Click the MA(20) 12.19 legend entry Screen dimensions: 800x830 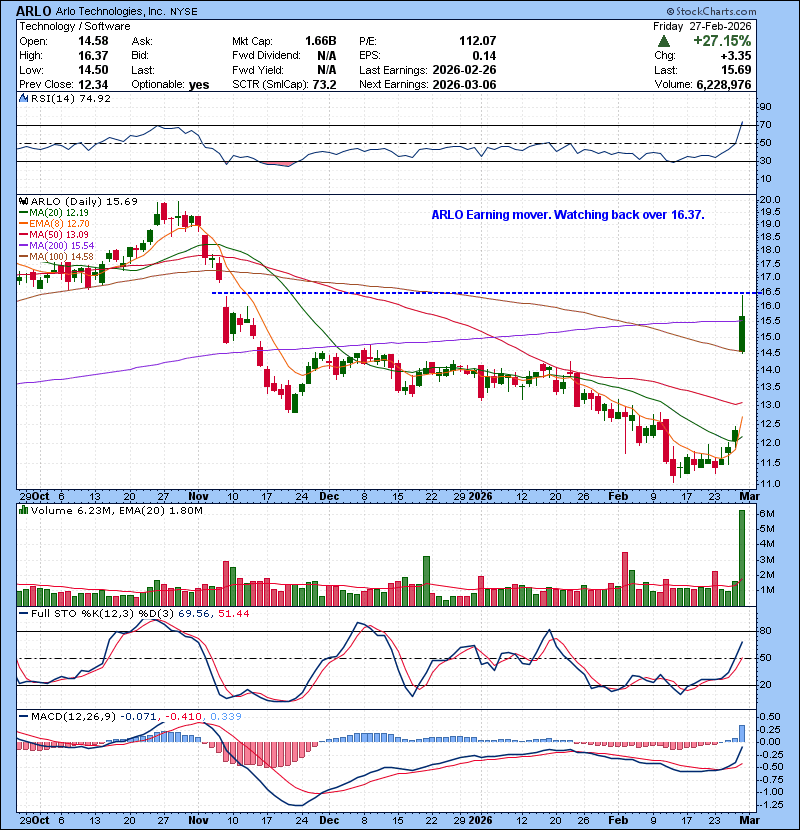[x=53, y=212]
